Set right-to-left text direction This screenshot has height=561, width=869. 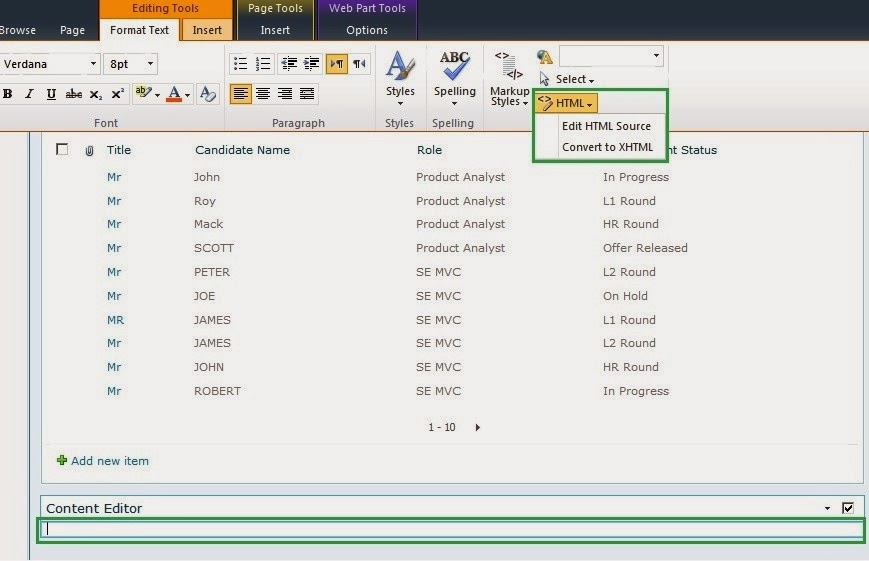click(360, 64)
